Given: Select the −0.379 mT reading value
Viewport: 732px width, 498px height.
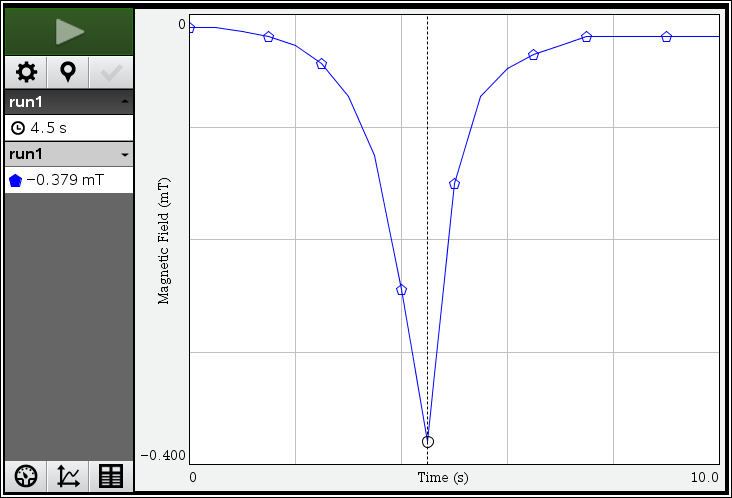Looking at the screenshot, I should pos(66,181).
